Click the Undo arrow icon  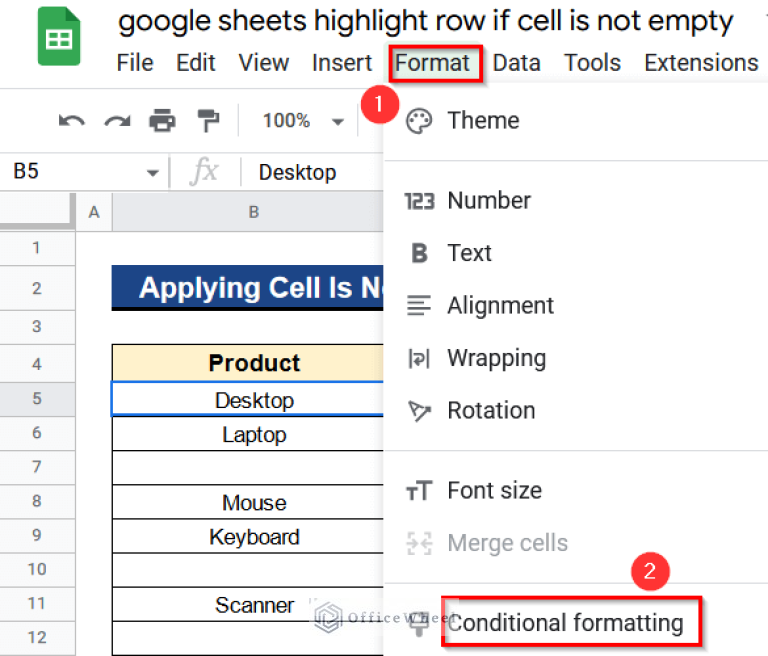[71, 121]
